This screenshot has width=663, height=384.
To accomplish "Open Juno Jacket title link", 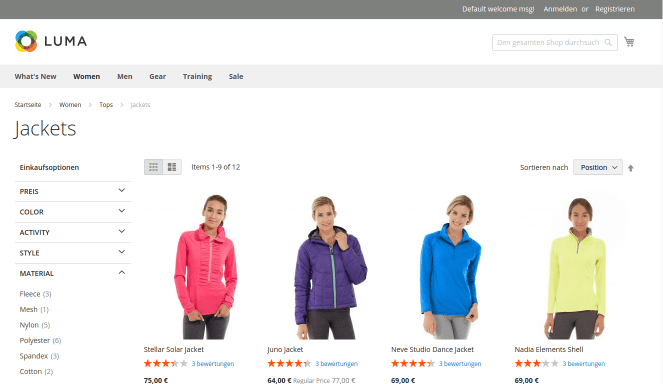I will click(285, 349).
